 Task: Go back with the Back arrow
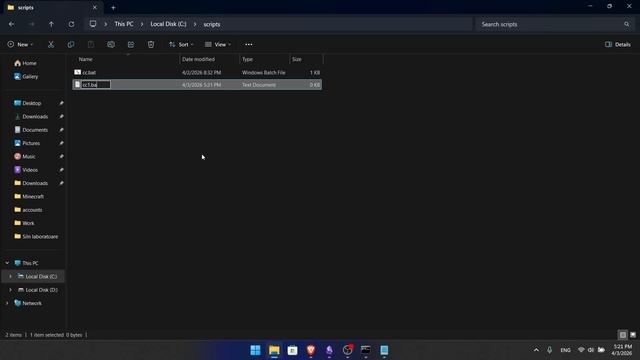coord(11,24)
